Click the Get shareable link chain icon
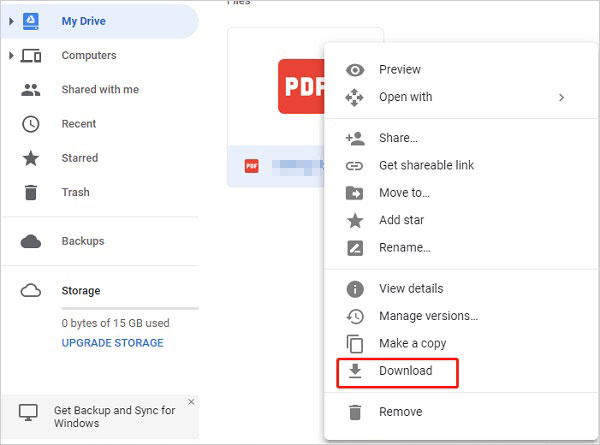The width and height of the screenshot is (600, 445). (354, 166)
